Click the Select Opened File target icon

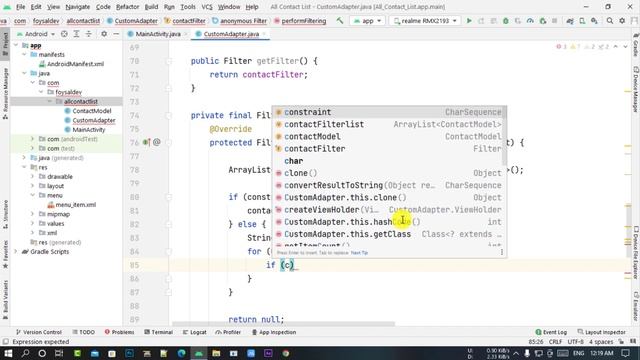click(x=64, y=34)
